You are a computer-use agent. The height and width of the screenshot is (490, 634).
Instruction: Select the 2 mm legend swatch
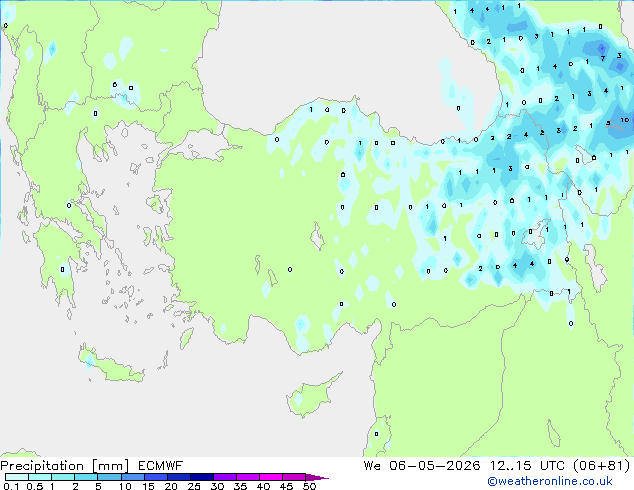86,477
